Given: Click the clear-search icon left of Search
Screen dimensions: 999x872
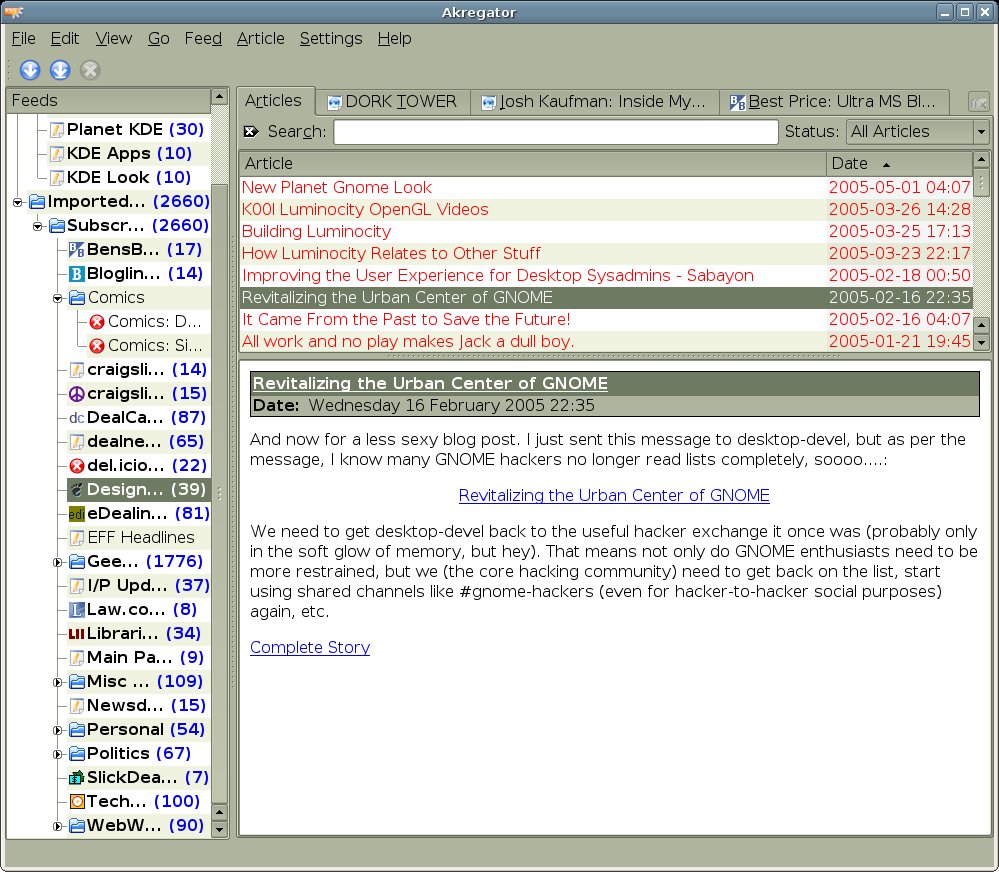Looking at the screenshot, I should pos(251,132).
